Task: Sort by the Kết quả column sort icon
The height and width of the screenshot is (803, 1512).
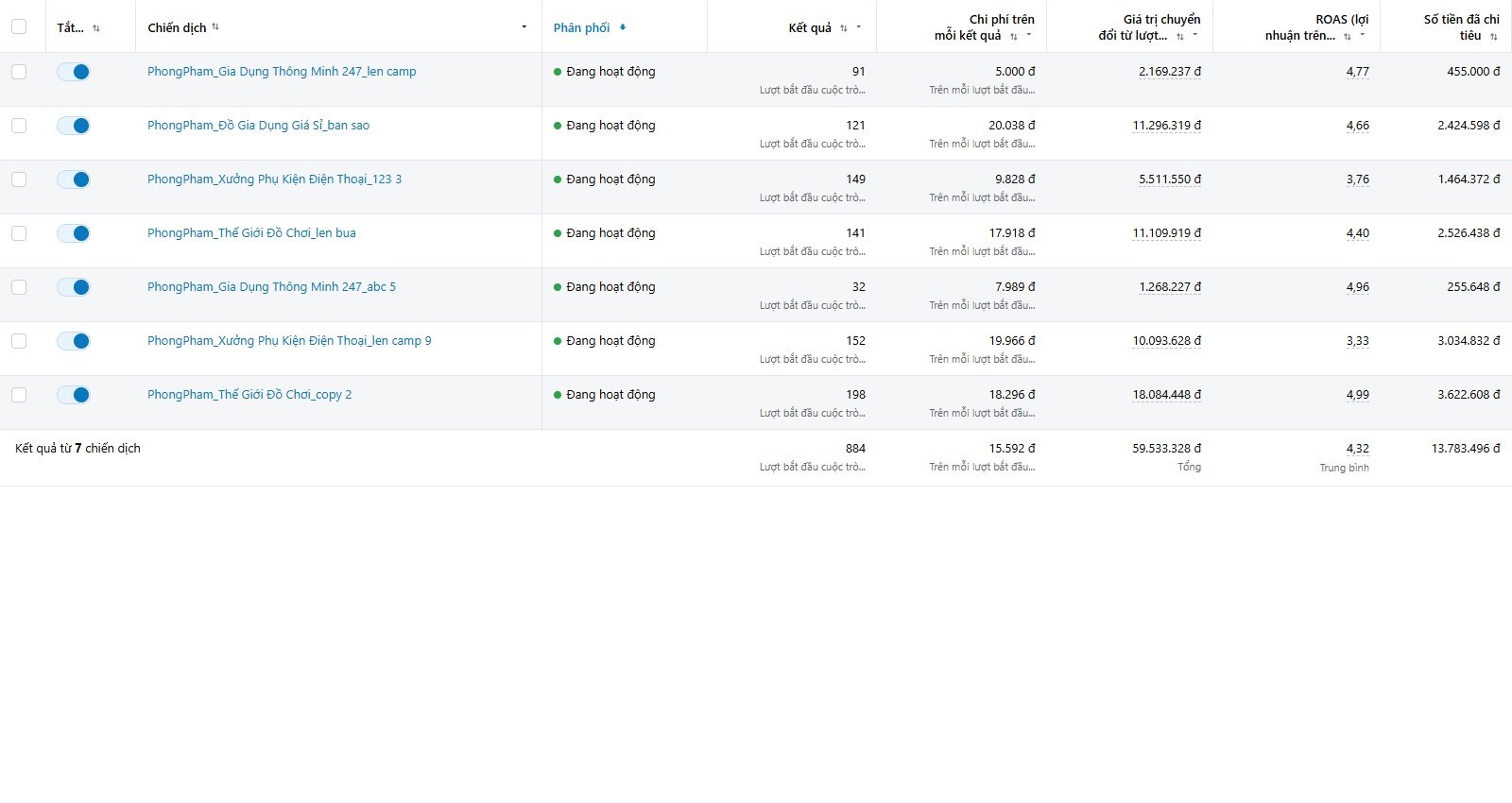Action: pyautogui.click(x=844, y=28)
